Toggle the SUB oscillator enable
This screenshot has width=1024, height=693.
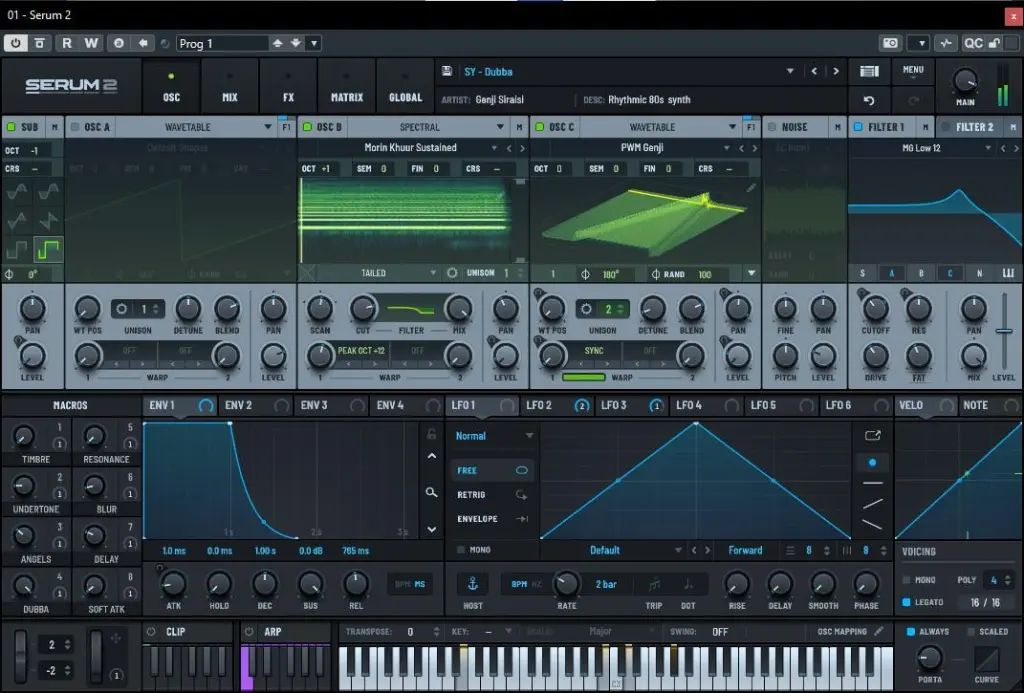point(11,127)
